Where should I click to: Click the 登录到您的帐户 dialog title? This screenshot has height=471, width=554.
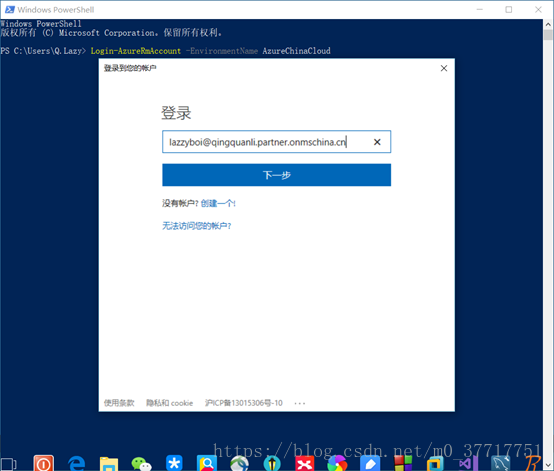(x=130, y=68)
